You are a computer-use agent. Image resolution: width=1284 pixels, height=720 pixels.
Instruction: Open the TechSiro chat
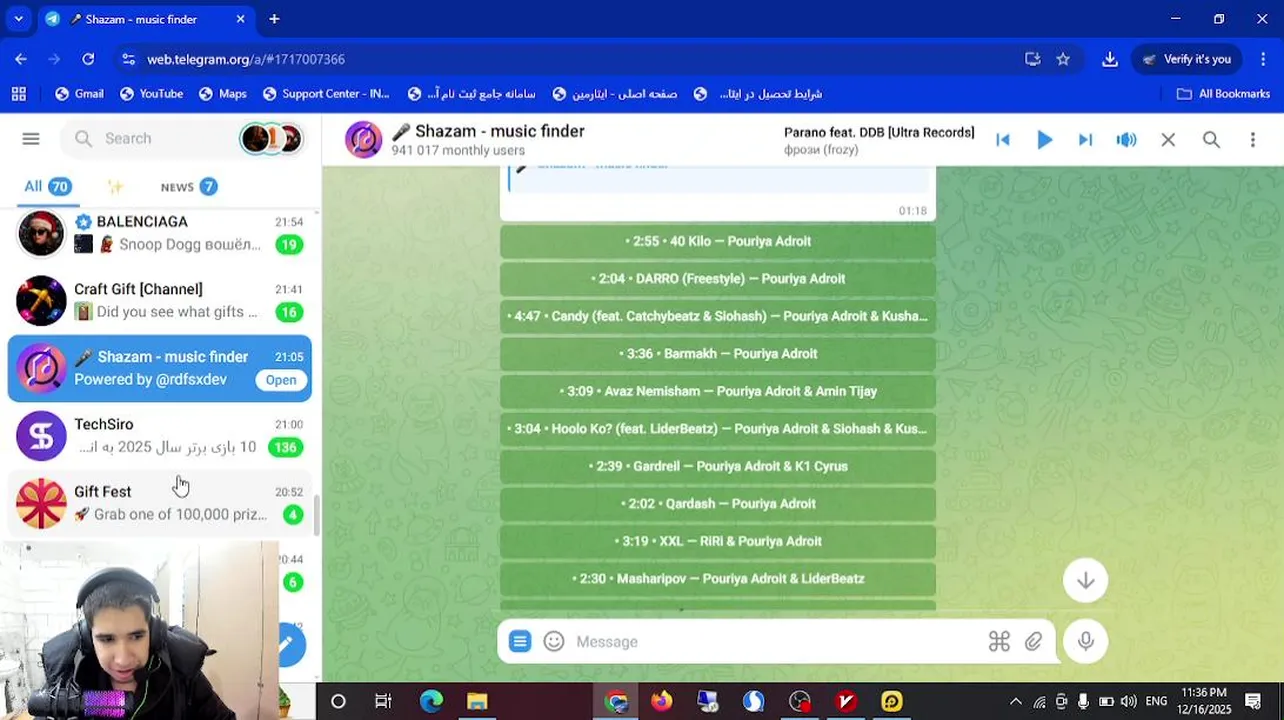pyautogui.click(x=160, y=435)
